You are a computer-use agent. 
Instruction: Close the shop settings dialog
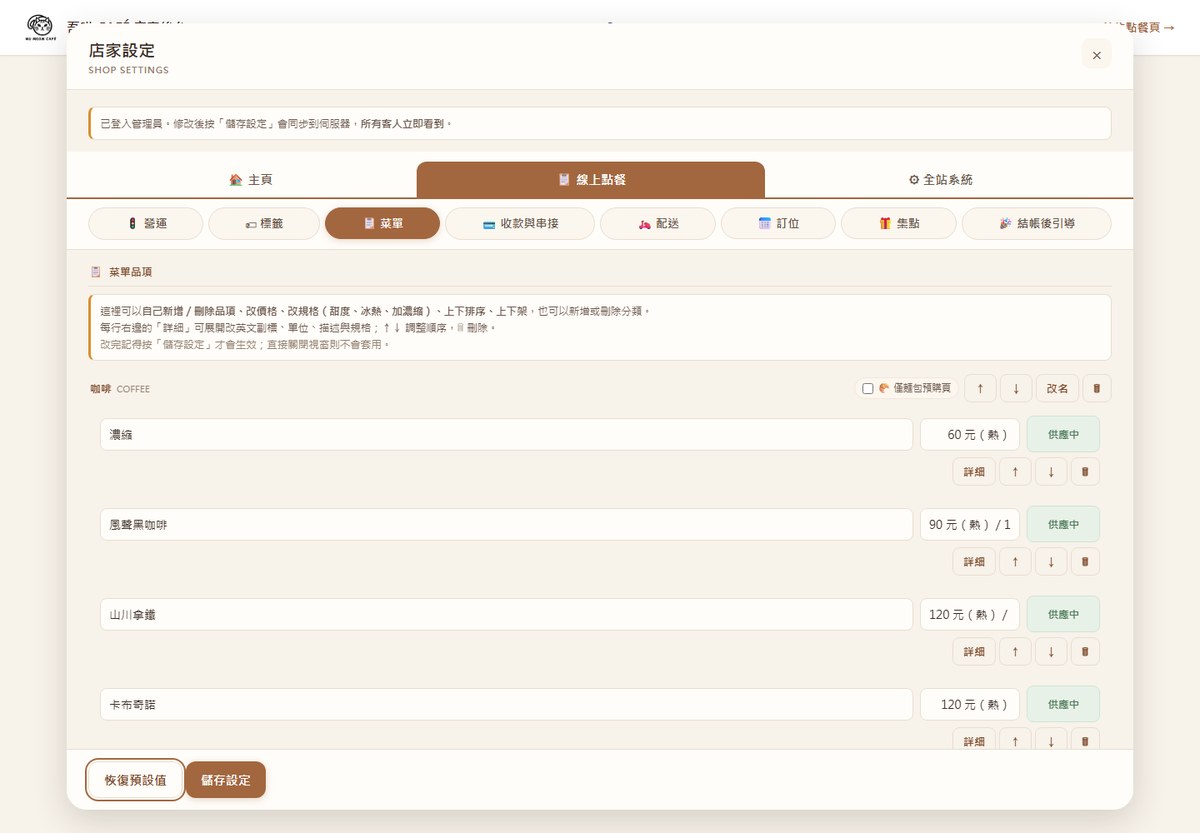pos(1096,55)
